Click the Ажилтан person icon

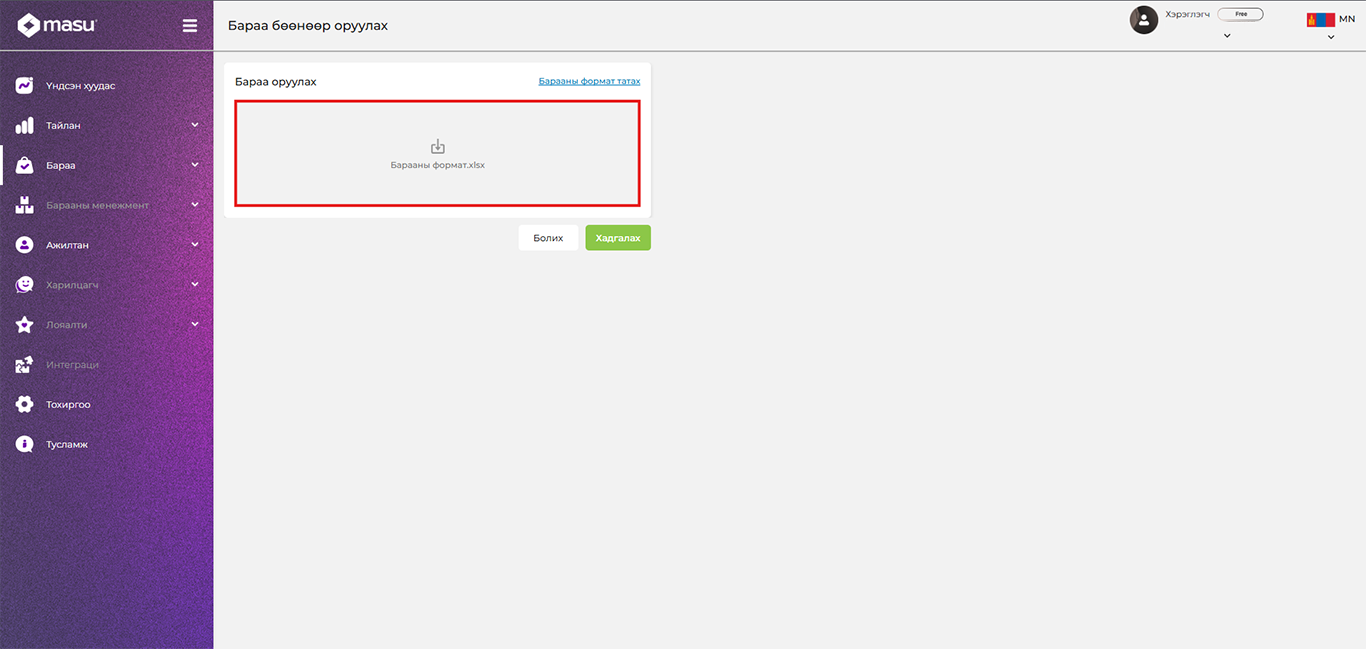[25, 245]
